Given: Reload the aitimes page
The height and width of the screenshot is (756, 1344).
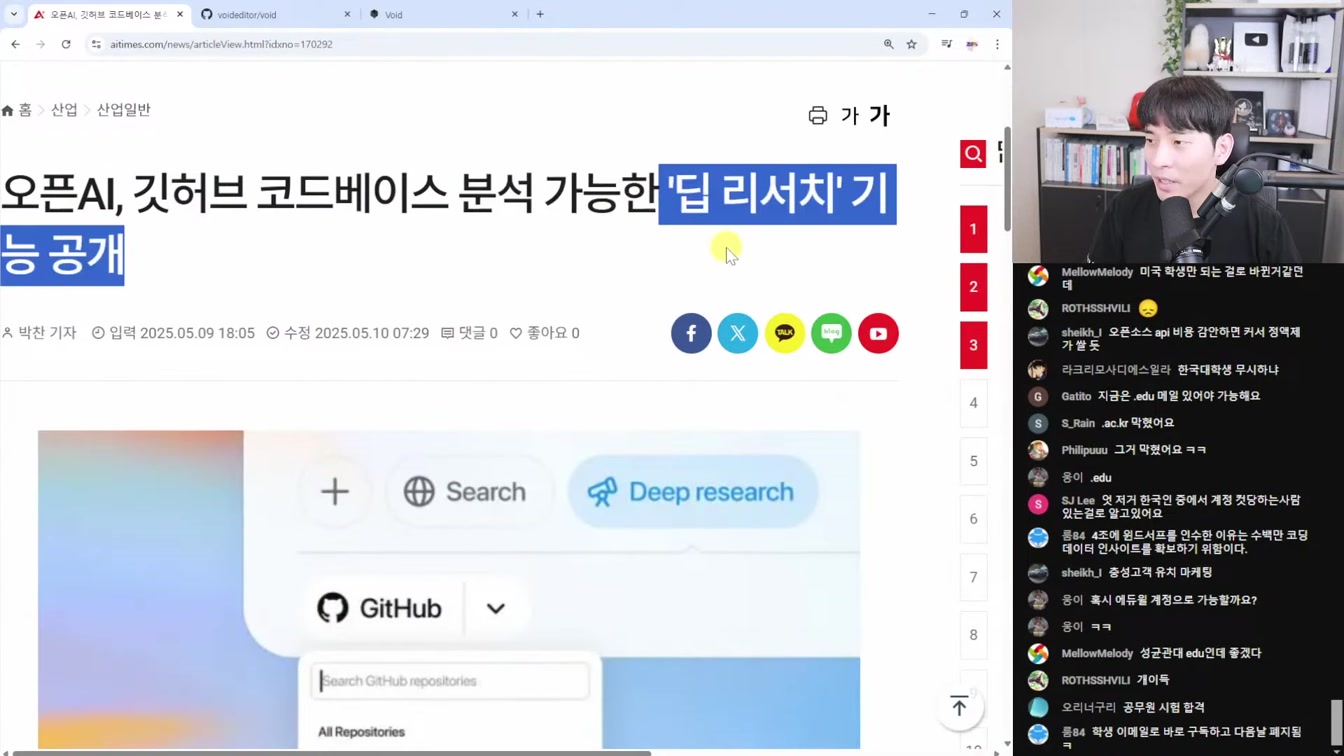Looking at the screenshot, I should pos(66,44).
